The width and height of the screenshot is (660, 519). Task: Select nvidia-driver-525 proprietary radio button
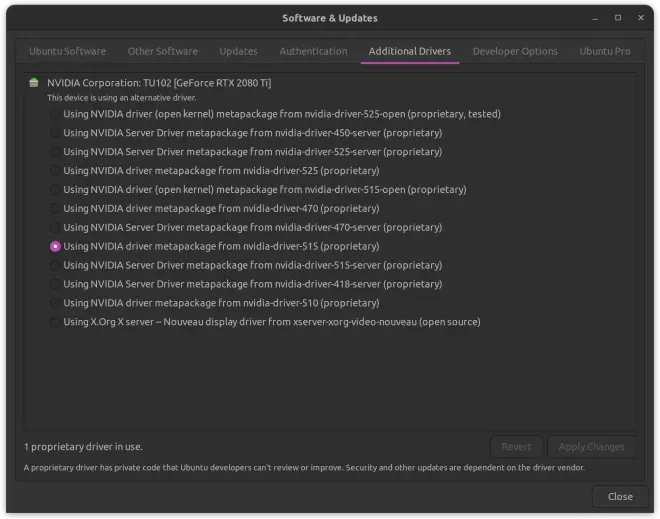55,171
